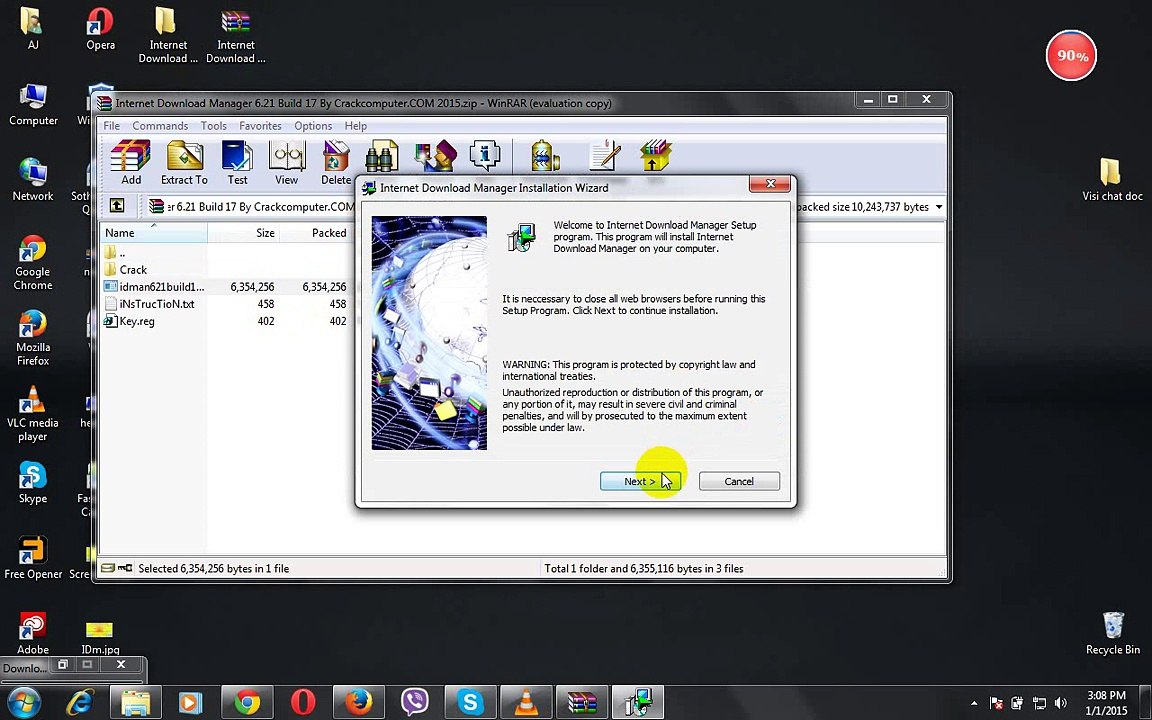The image size is (1152, 720).
Task: Open the Favorites menu in WinRAR
Action: click(x=260, y=126)
